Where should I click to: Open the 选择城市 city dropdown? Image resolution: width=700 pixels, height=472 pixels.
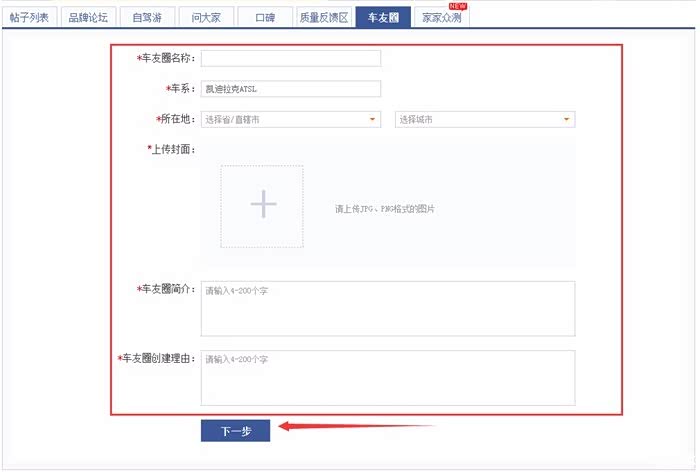click(x=485, y=120)
